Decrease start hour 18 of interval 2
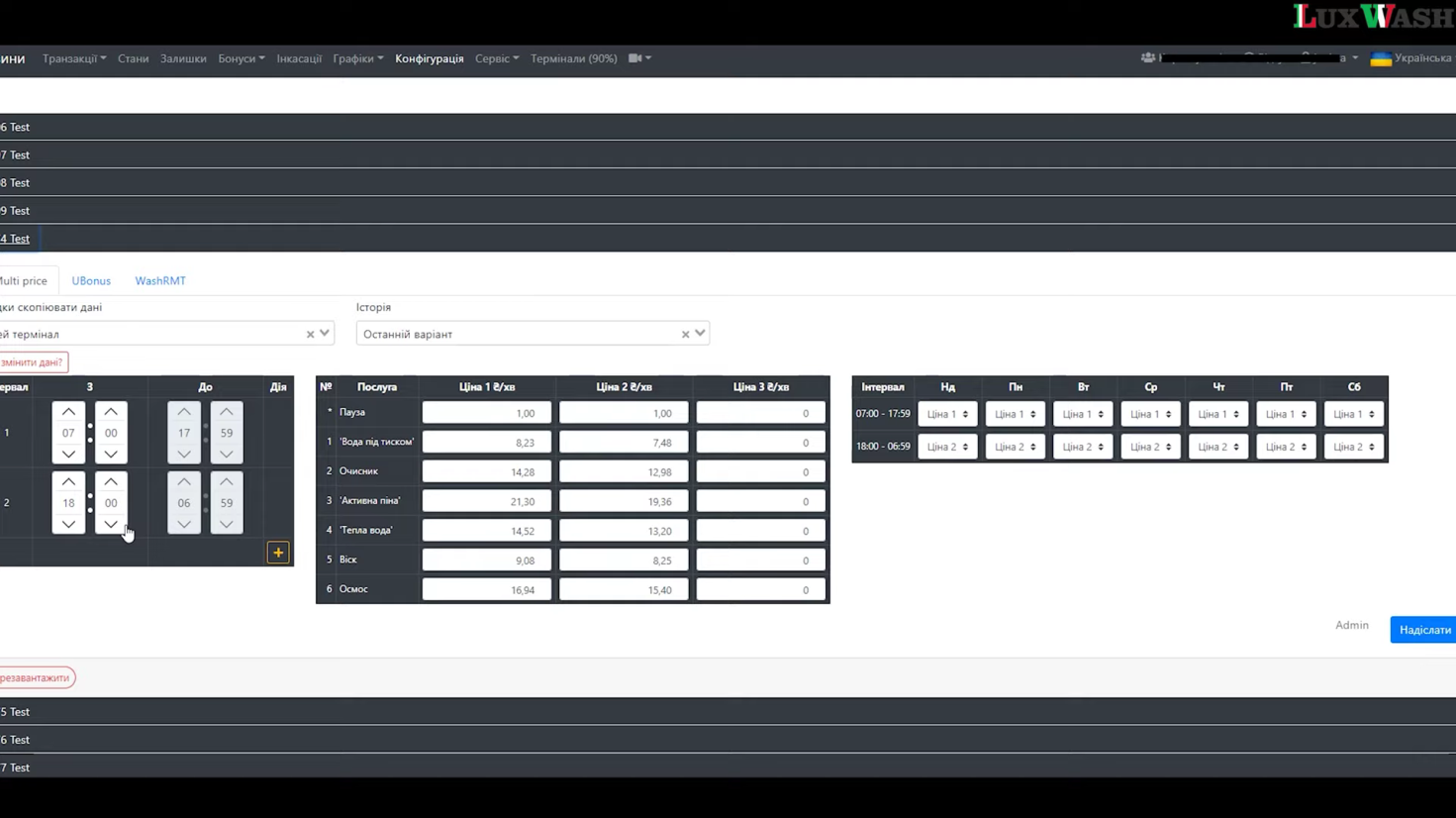The height and width of the screenshot is (818, 1456). (x=68, y=524)
